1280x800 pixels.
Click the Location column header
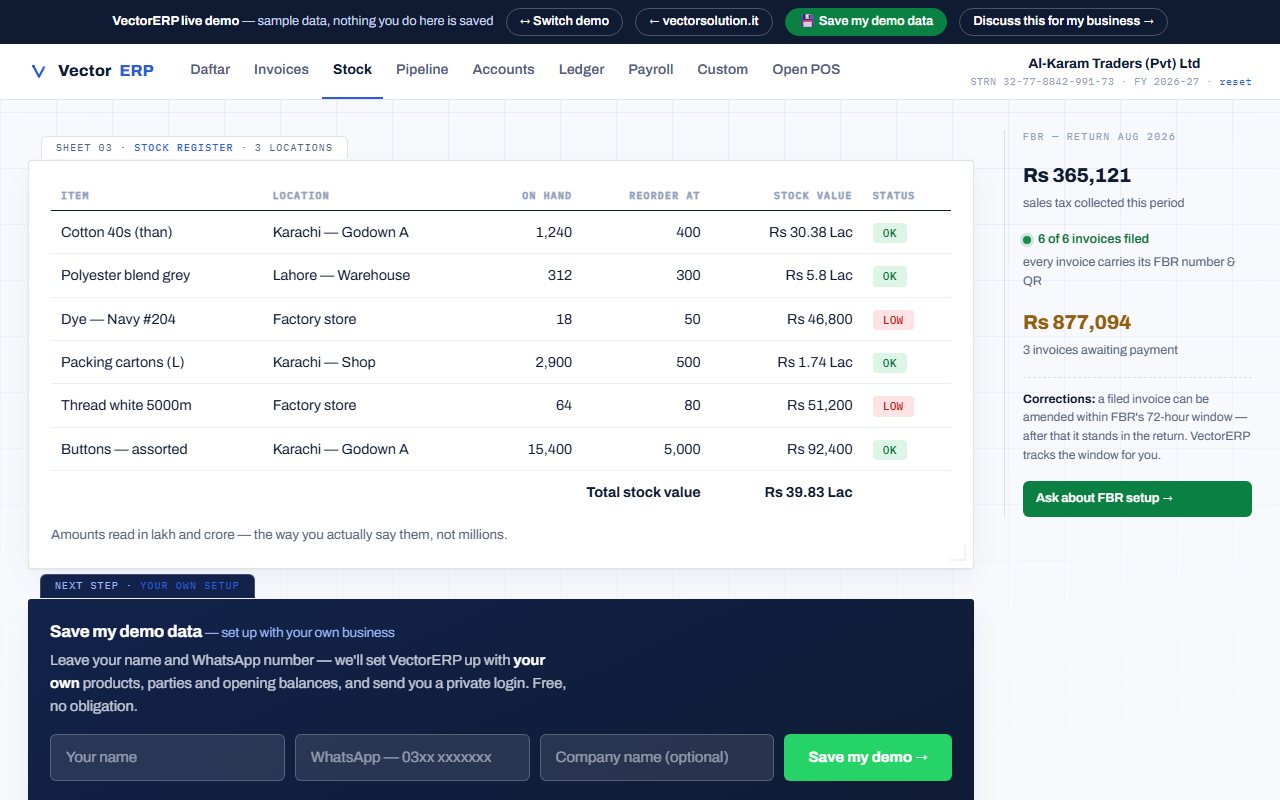(301, 196)
